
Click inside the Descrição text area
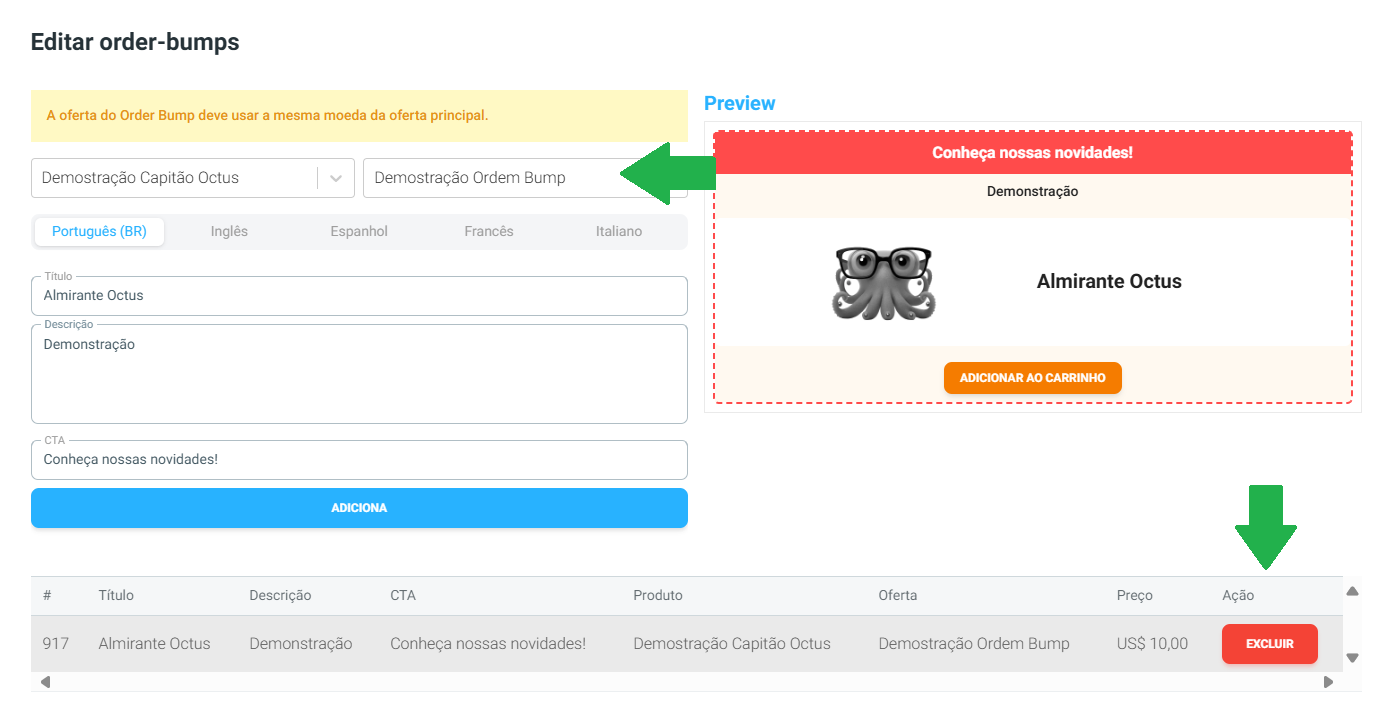(x=359, y=370)
